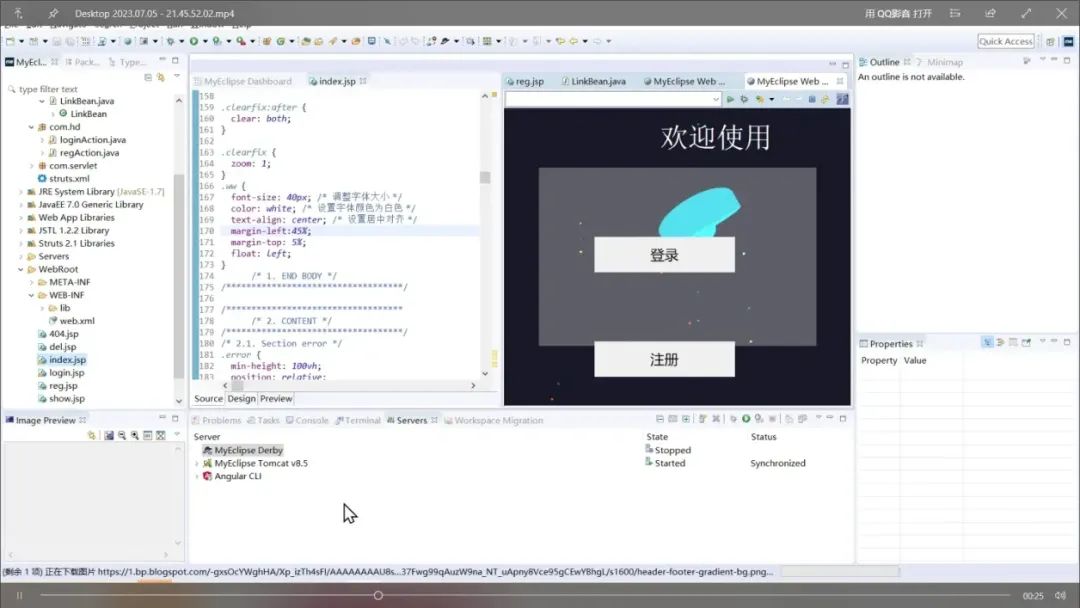Screen dimensions: 1080x608
Task: Pin the video player window on top
Action: pos(53,13)
